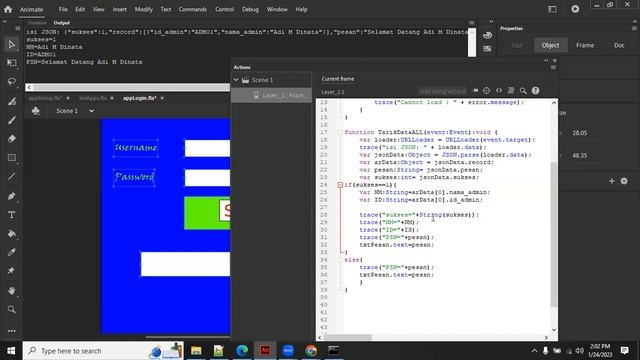Toggle the code fold at line 17
This screenshot has width=640, height=360.
tap(340, 132)
